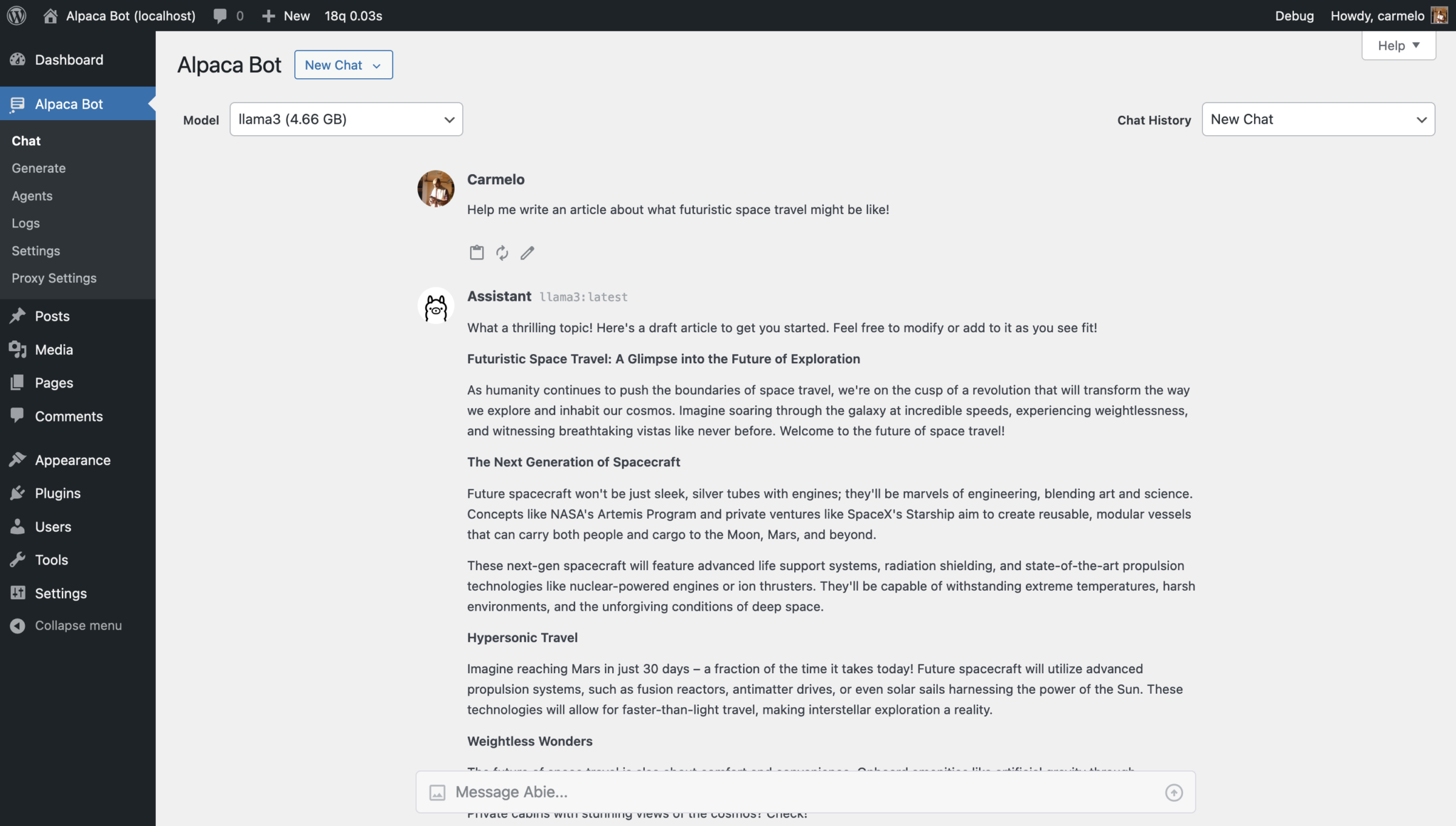Go to Agents in Alpaca Bot menu
The height and width of the screenshot is (826, 1456).
coord(32,196)
